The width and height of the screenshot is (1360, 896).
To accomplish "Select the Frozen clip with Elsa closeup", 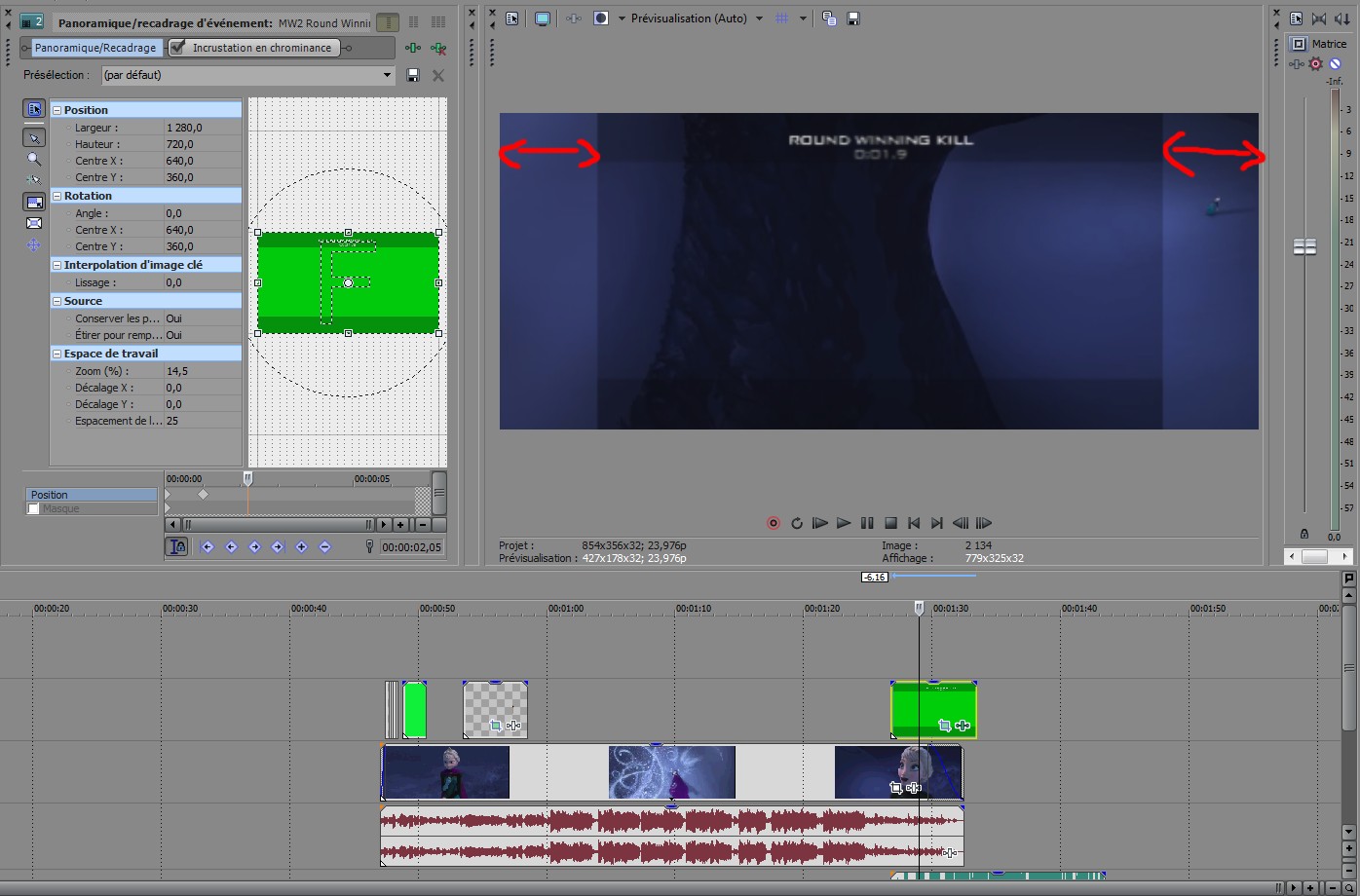I will coord(898,772).
